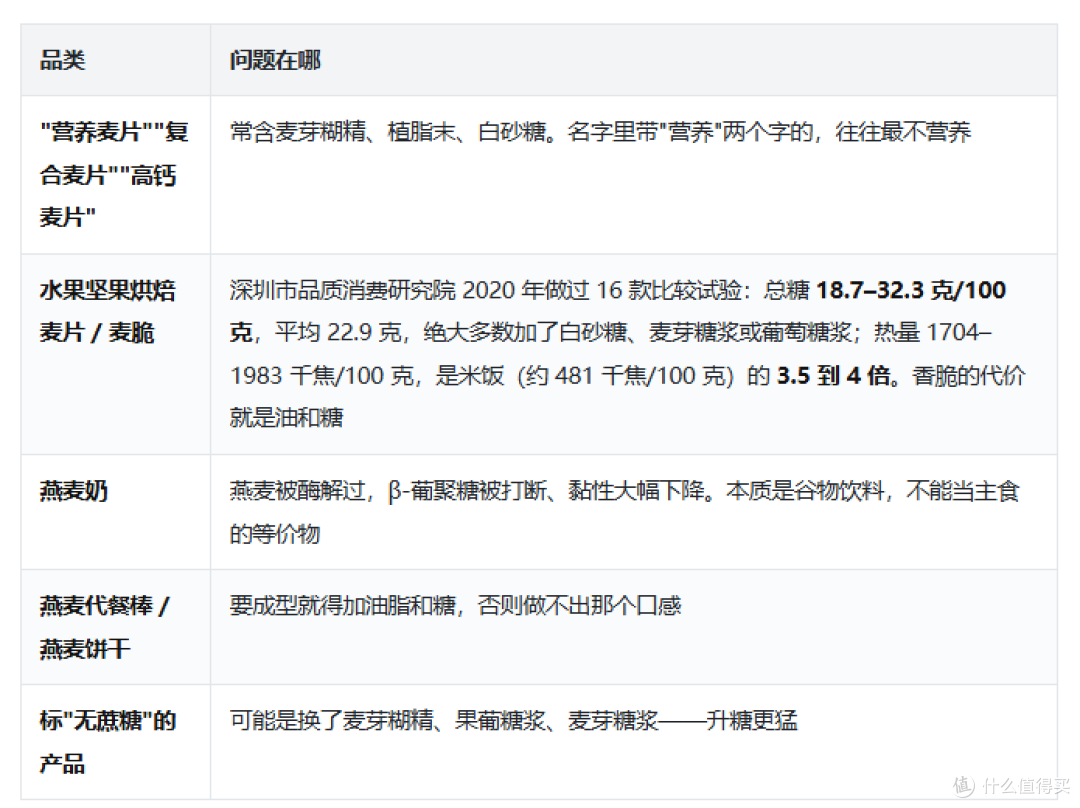Click the bold 18.7–32.3 克/100 克 value
Image resolution: width=1080 pixels, height=808 pixels.
[x=618, y=311]
